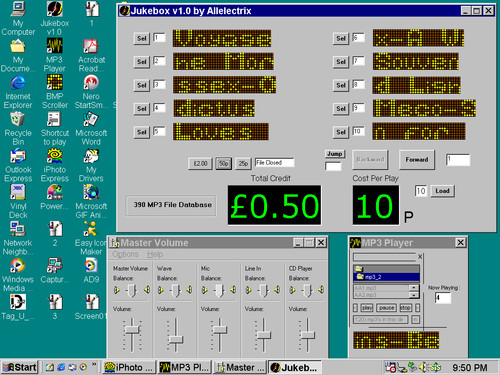Click the Now Playing field in MP3 Player
The image size is (500, 375).
(443, 298)
